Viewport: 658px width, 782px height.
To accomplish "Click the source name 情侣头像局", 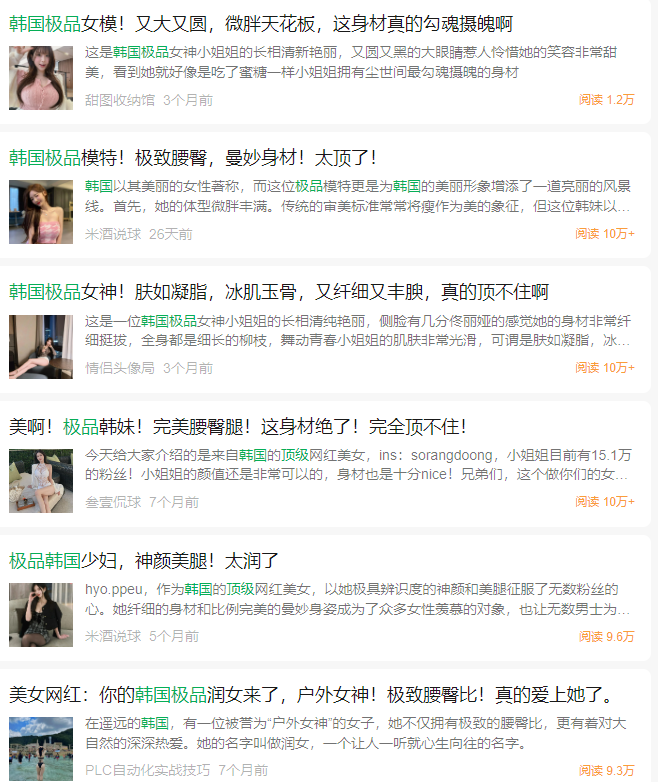I will pyautogui.click(x=120, y=368).
